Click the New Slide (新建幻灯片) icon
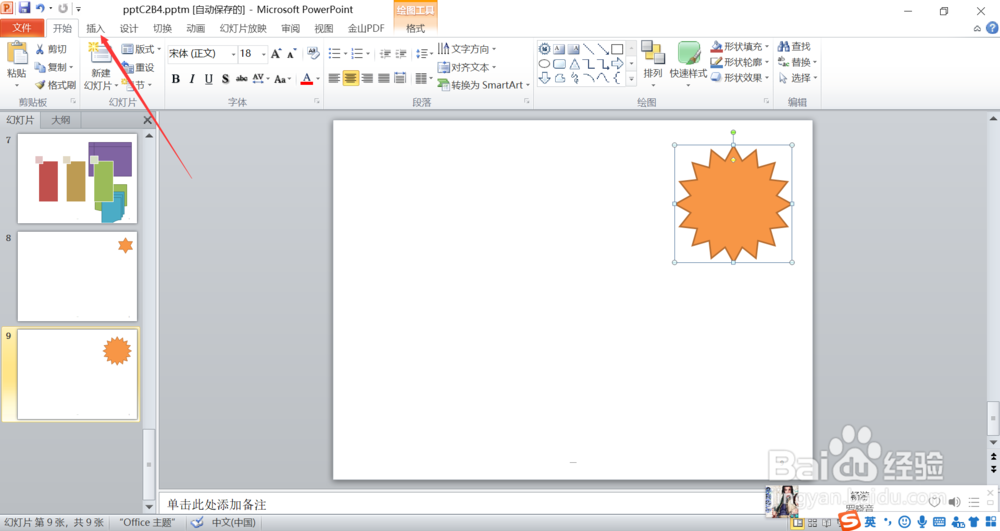The image size is (1000, 531). coord(100,54)
